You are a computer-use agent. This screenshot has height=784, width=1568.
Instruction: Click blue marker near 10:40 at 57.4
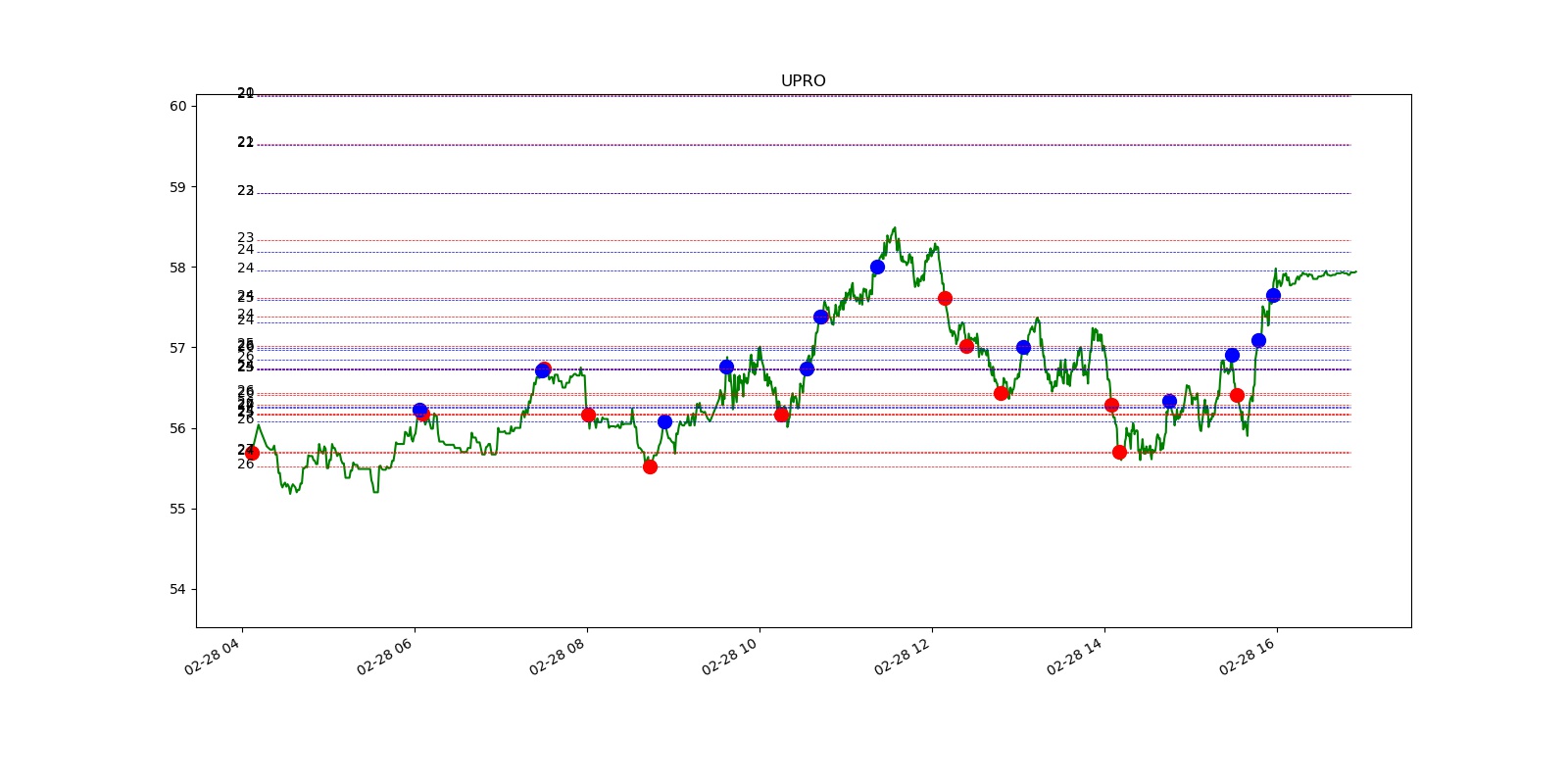click(x=820, y=317)
